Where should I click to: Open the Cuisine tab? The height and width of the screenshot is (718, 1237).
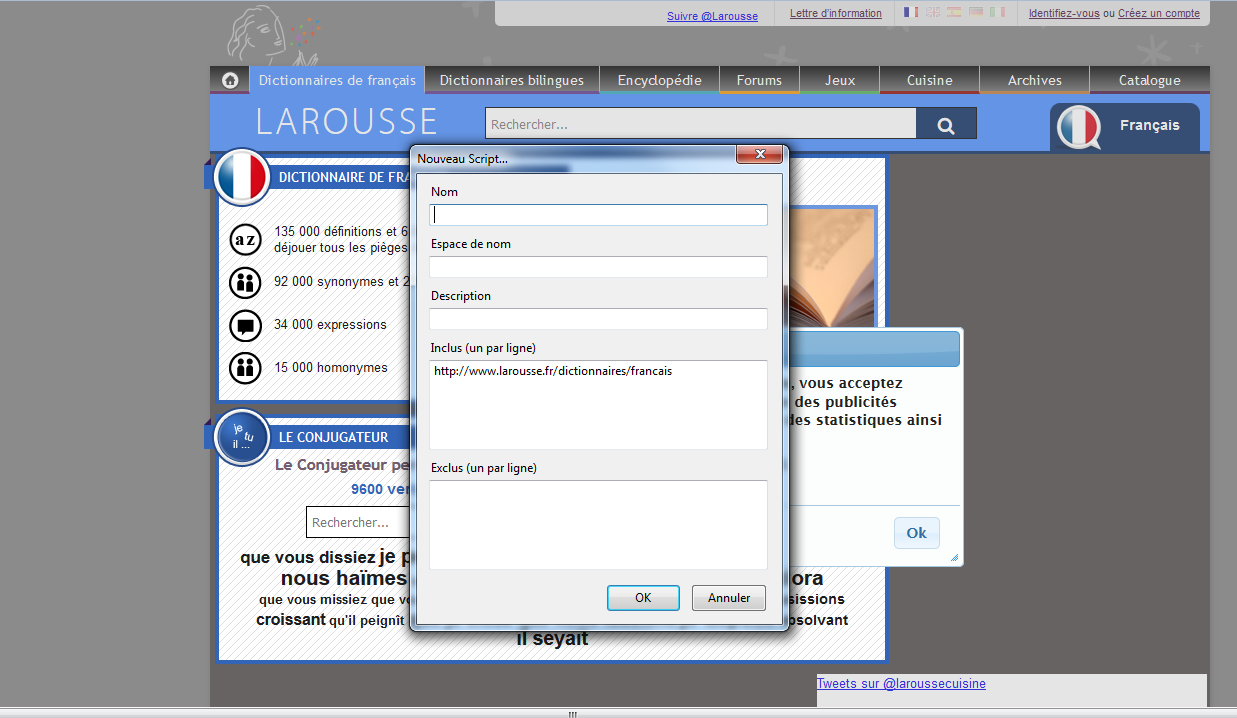[x=930, y=80]
